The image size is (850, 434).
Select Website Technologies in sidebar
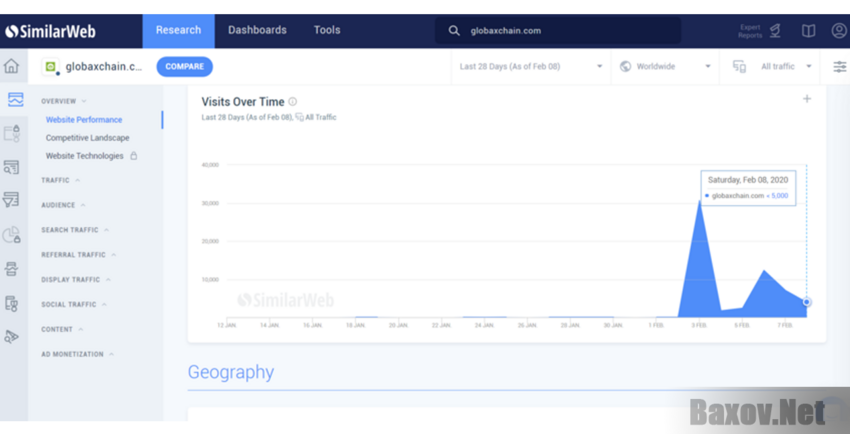click(x=85, y=156)
